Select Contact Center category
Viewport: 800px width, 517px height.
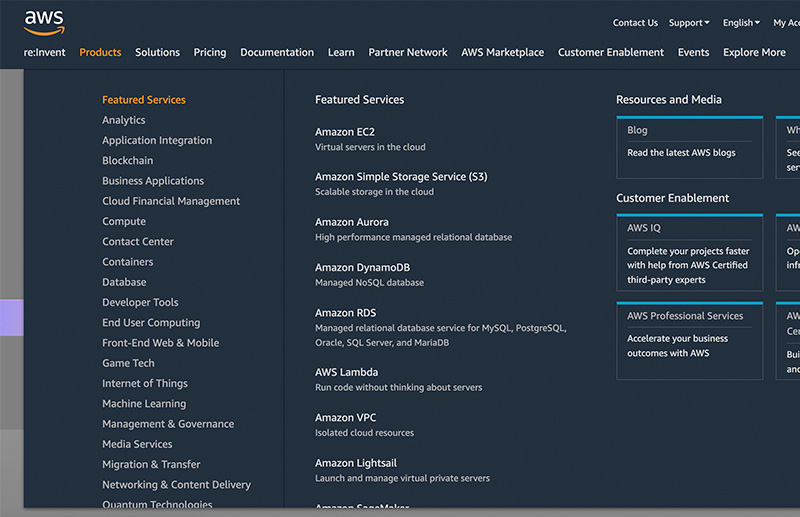[138, 241]
